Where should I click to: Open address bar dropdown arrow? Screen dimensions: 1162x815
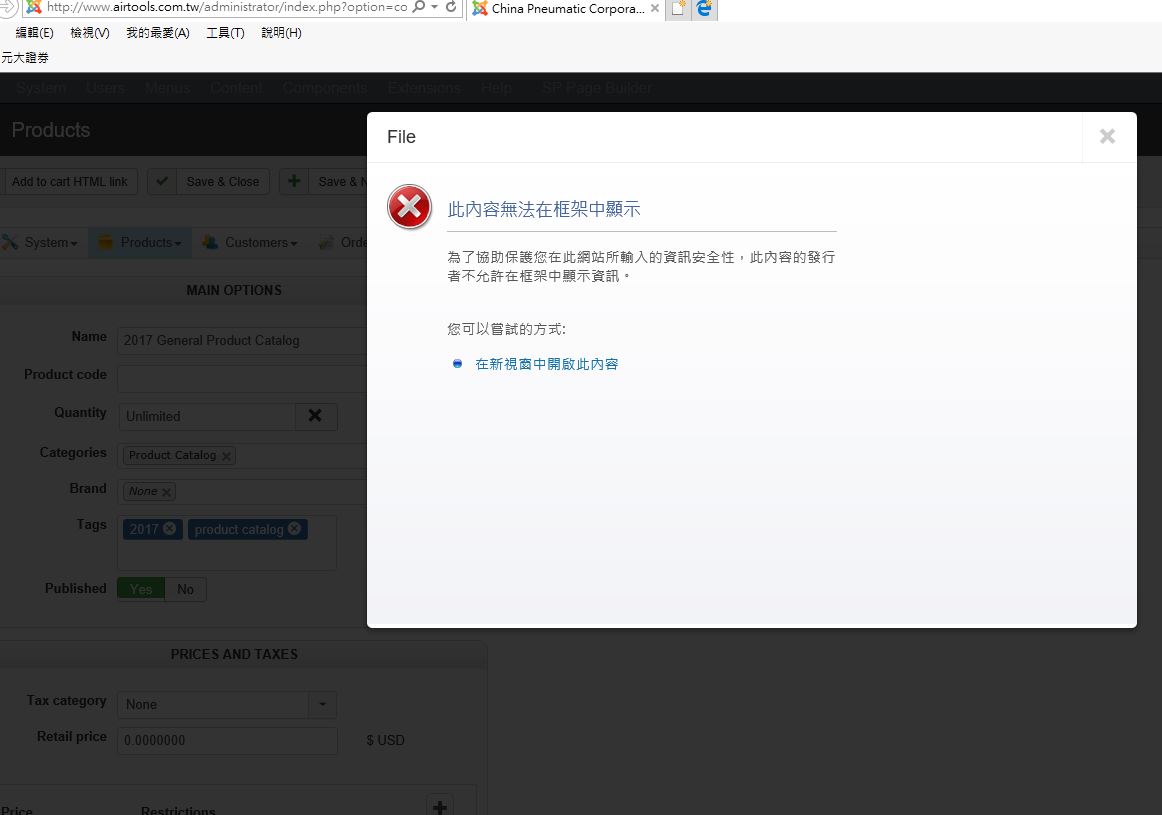pyautogui.click(x=434, y=7)
